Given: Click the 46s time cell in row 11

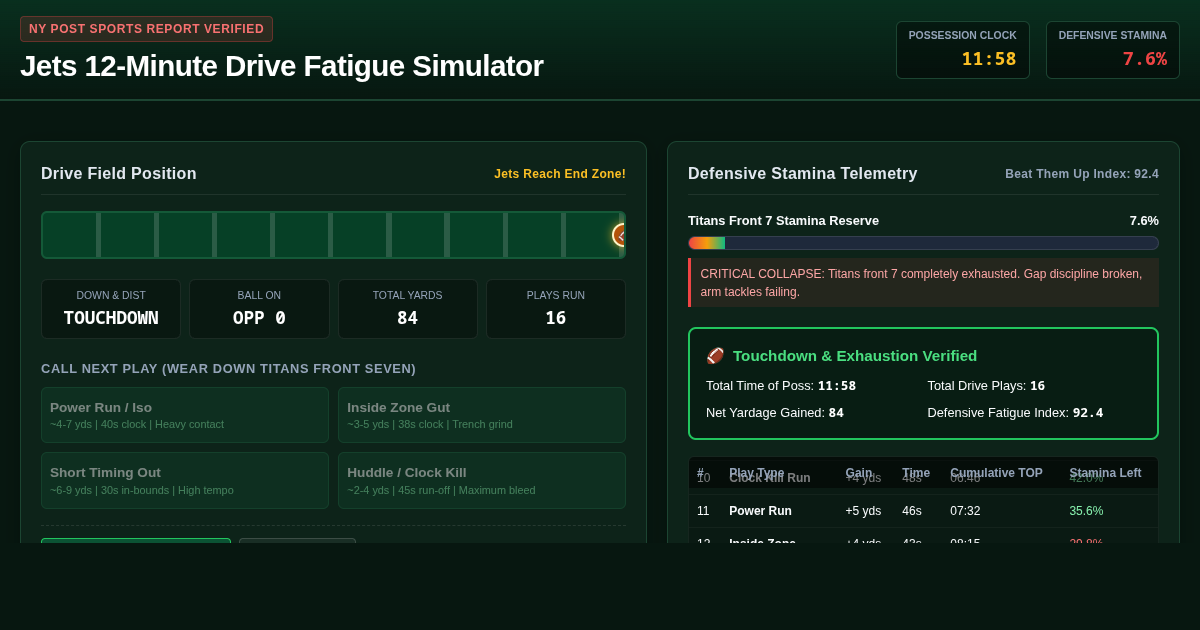Looking at the screenshot, I should [912, 511].
